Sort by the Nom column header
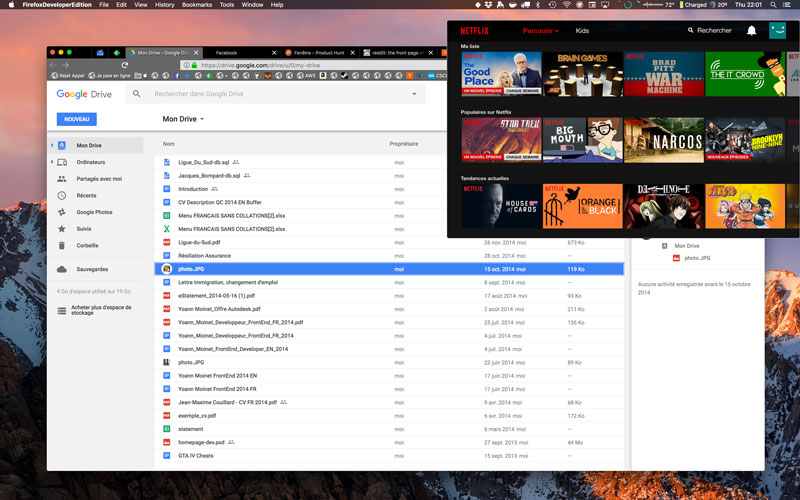 168,144
